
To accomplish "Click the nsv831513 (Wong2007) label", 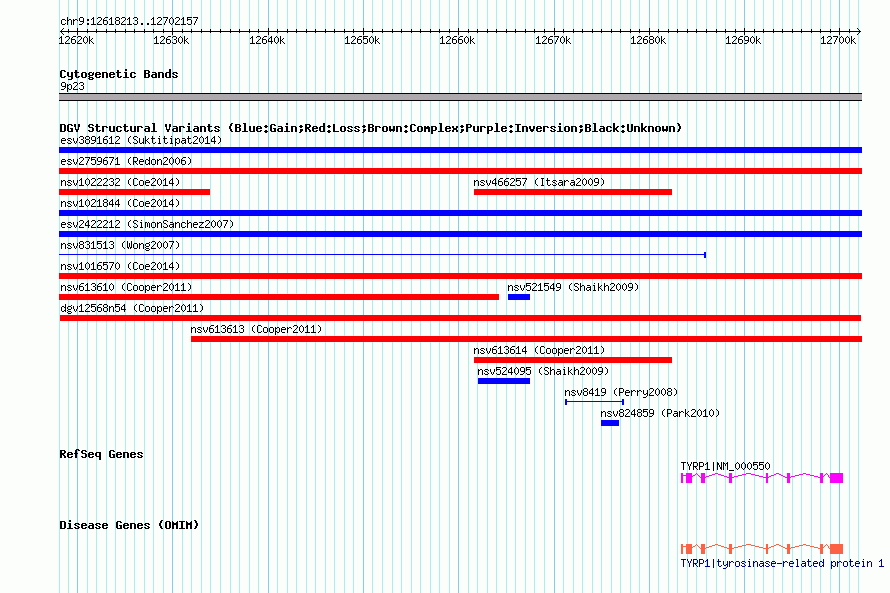I will (x=120, y=245).
